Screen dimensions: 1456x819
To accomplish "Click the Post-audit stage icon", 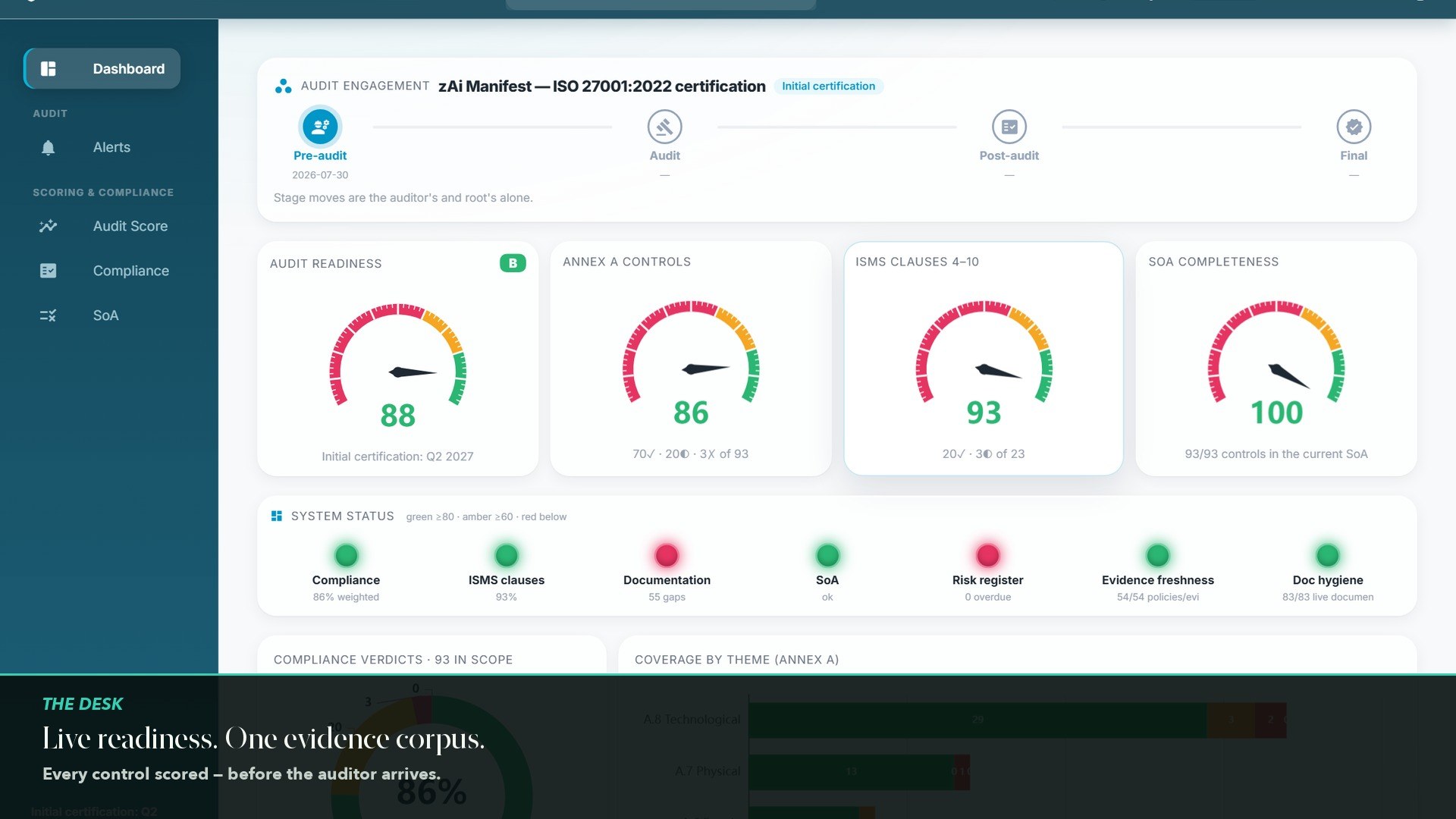I will (1009, 127).
